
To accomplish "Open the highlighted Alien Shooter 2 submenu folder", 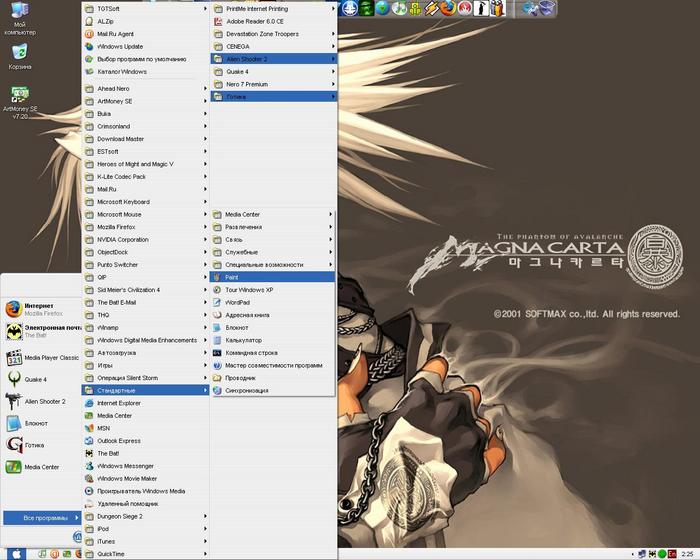I will 274,59.
